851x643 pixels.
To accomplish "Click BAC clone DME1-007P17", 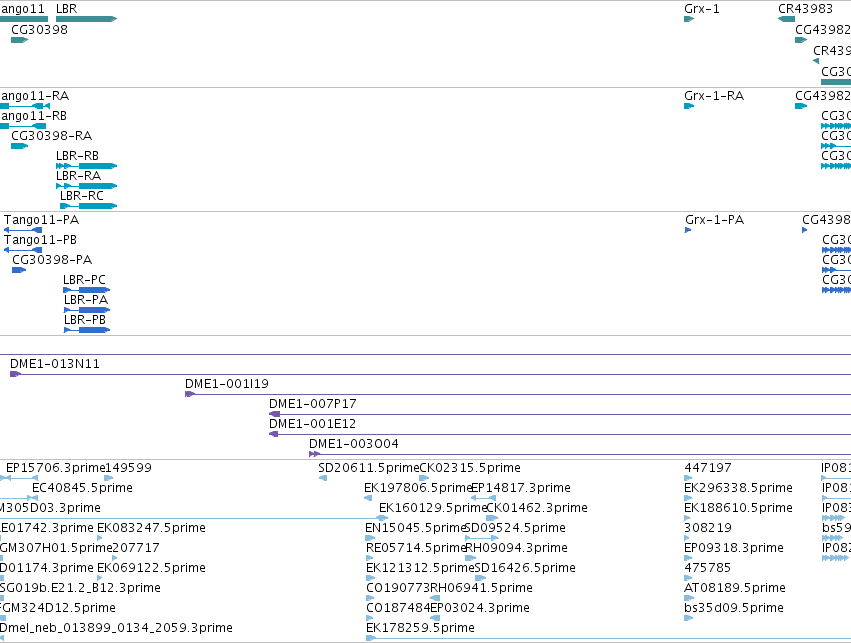I will (313, 404).
